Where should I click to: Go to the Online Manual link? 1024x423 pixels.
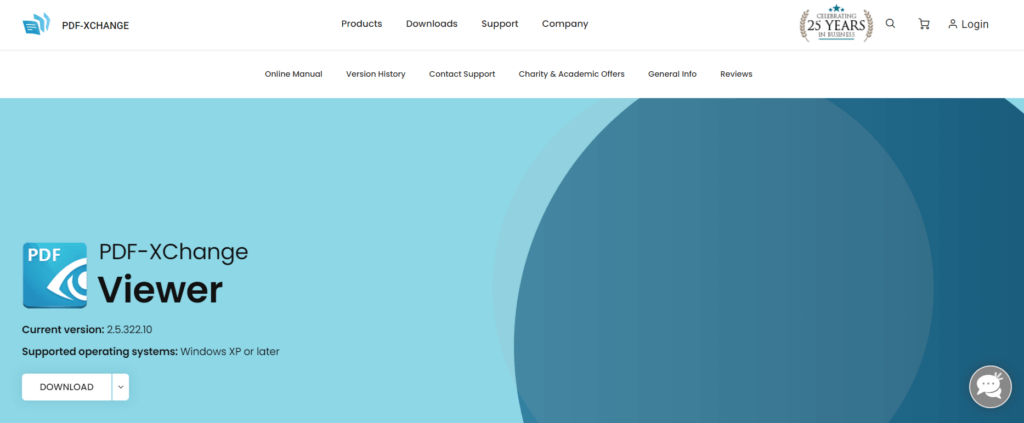tap(293, 74)
